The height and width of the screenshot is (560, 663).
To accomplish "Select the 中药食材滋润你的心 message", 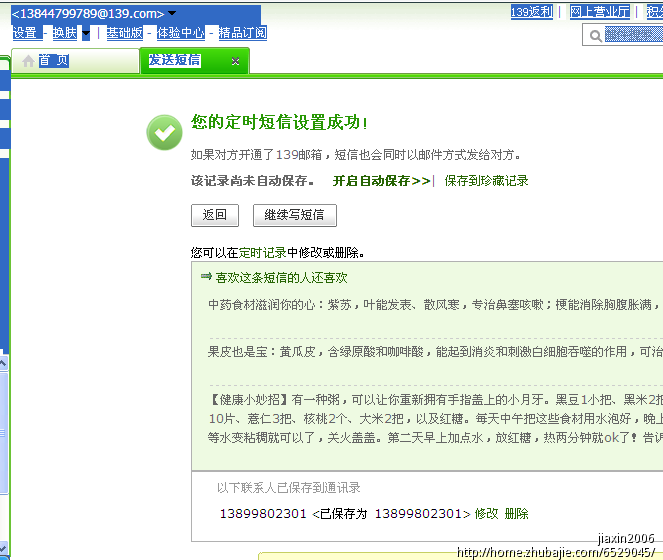I will click(x=436, y=305).
